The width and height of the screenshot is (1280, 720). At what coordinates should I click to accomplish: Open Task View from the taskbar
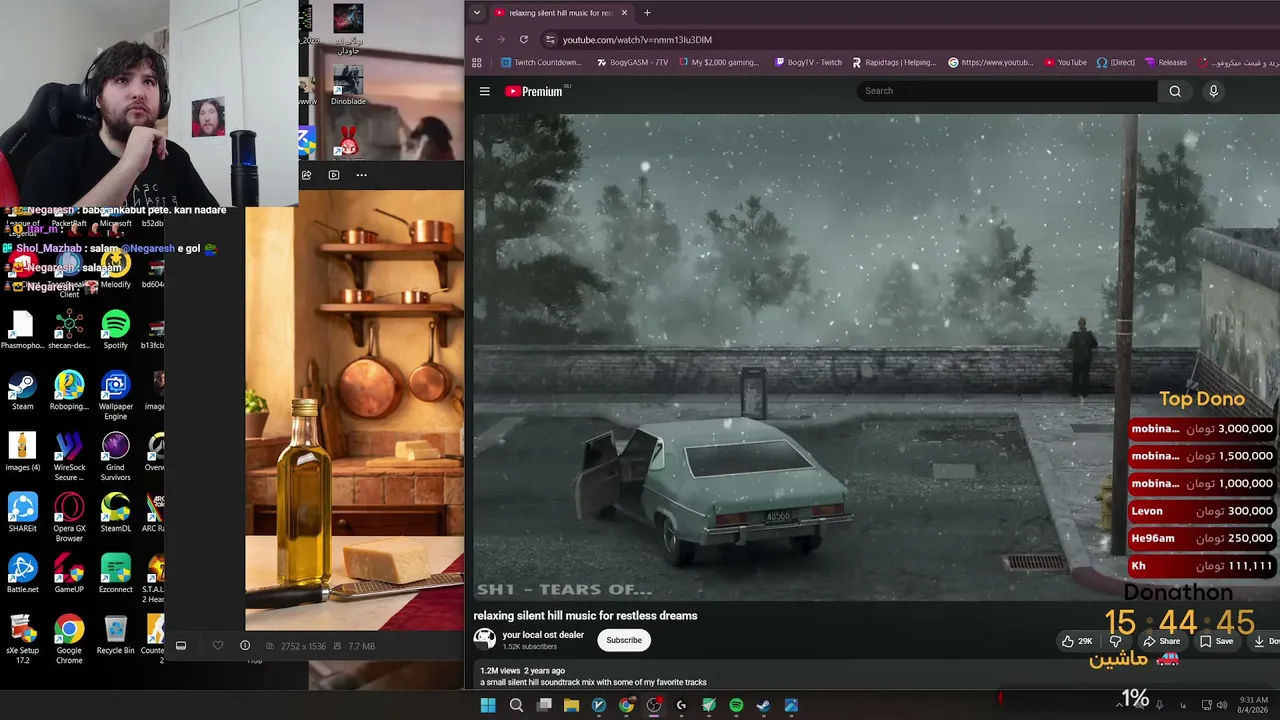tap(544, 705)
